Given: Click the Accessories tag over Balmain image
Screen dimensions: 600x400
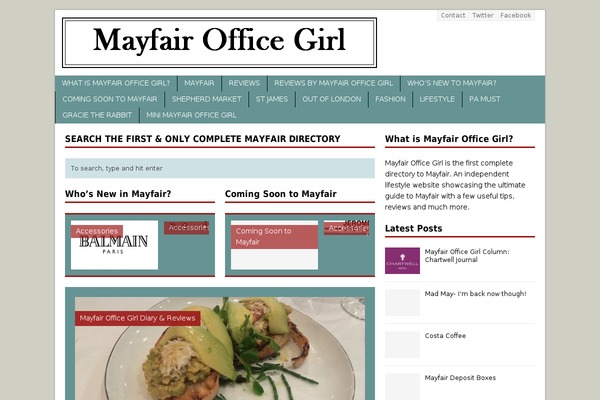Looking at the screenshot, I should tap(97, 231).
